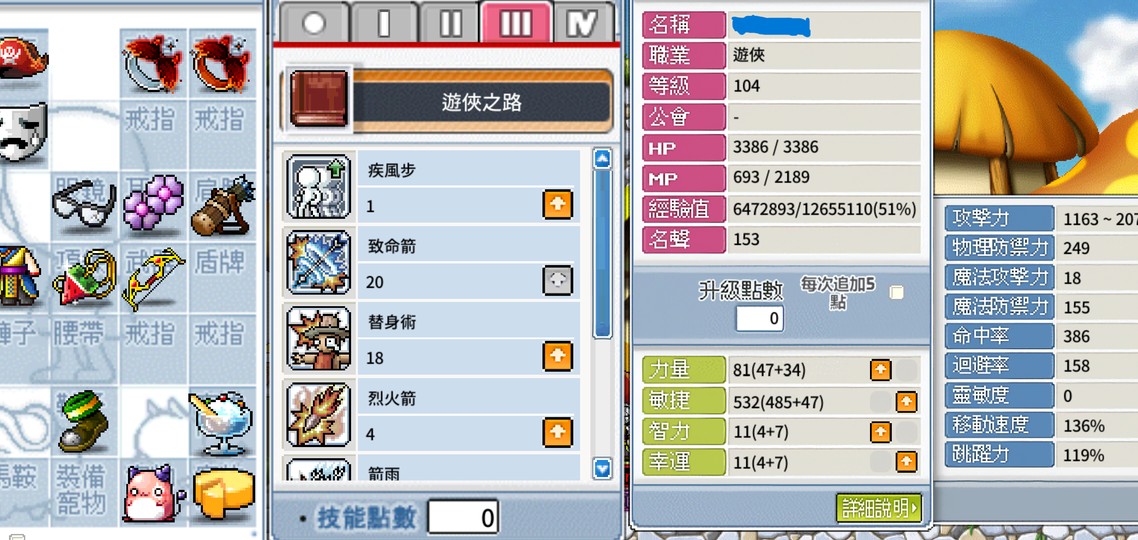Add a point to 幸運 stat

tap(906, 462)
